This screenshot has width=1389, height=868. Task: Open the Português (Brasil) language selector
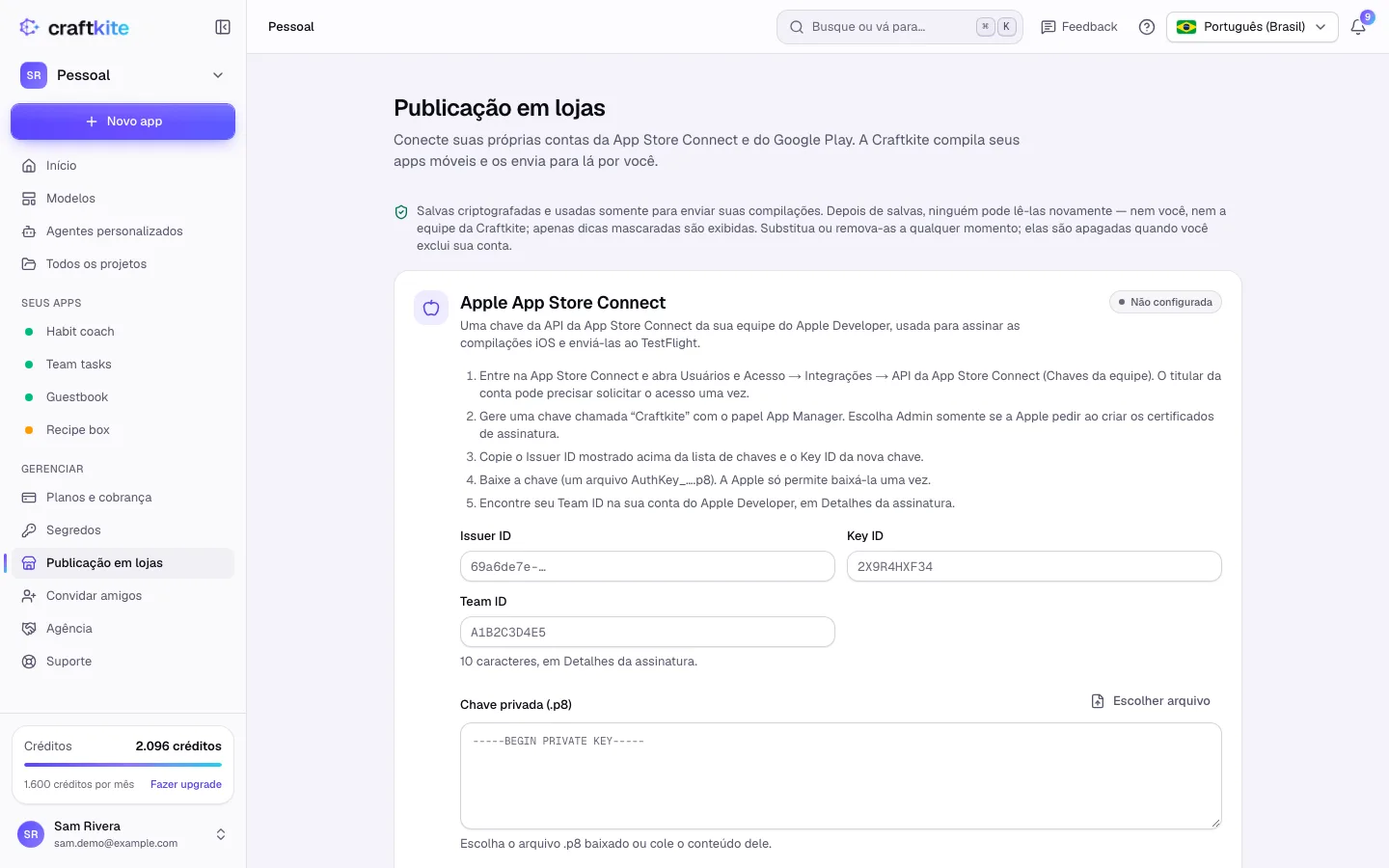1252,27
